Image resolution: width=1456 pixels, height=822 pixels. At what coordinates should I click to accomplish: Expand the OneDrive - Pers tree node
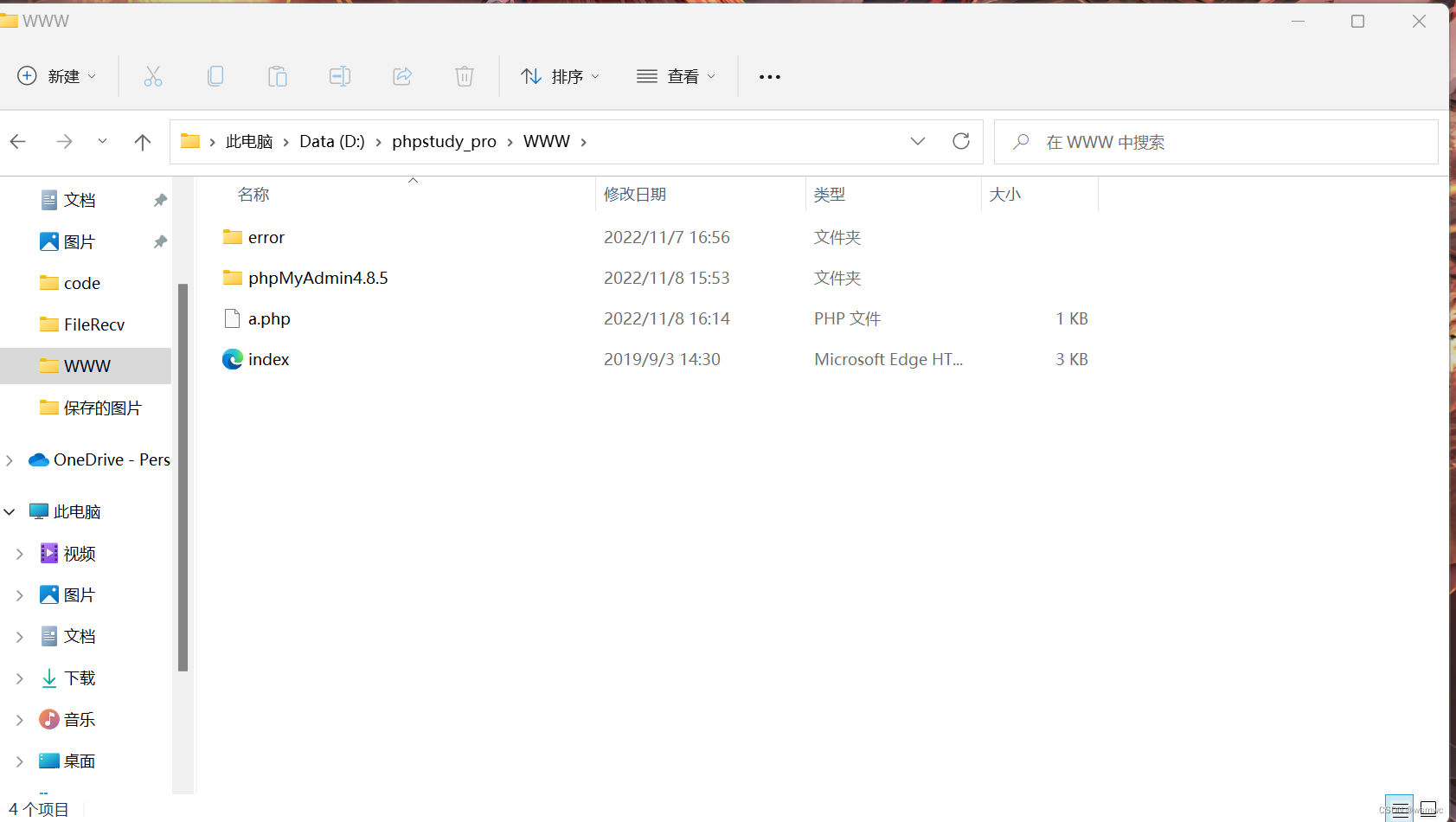(10, 460)
